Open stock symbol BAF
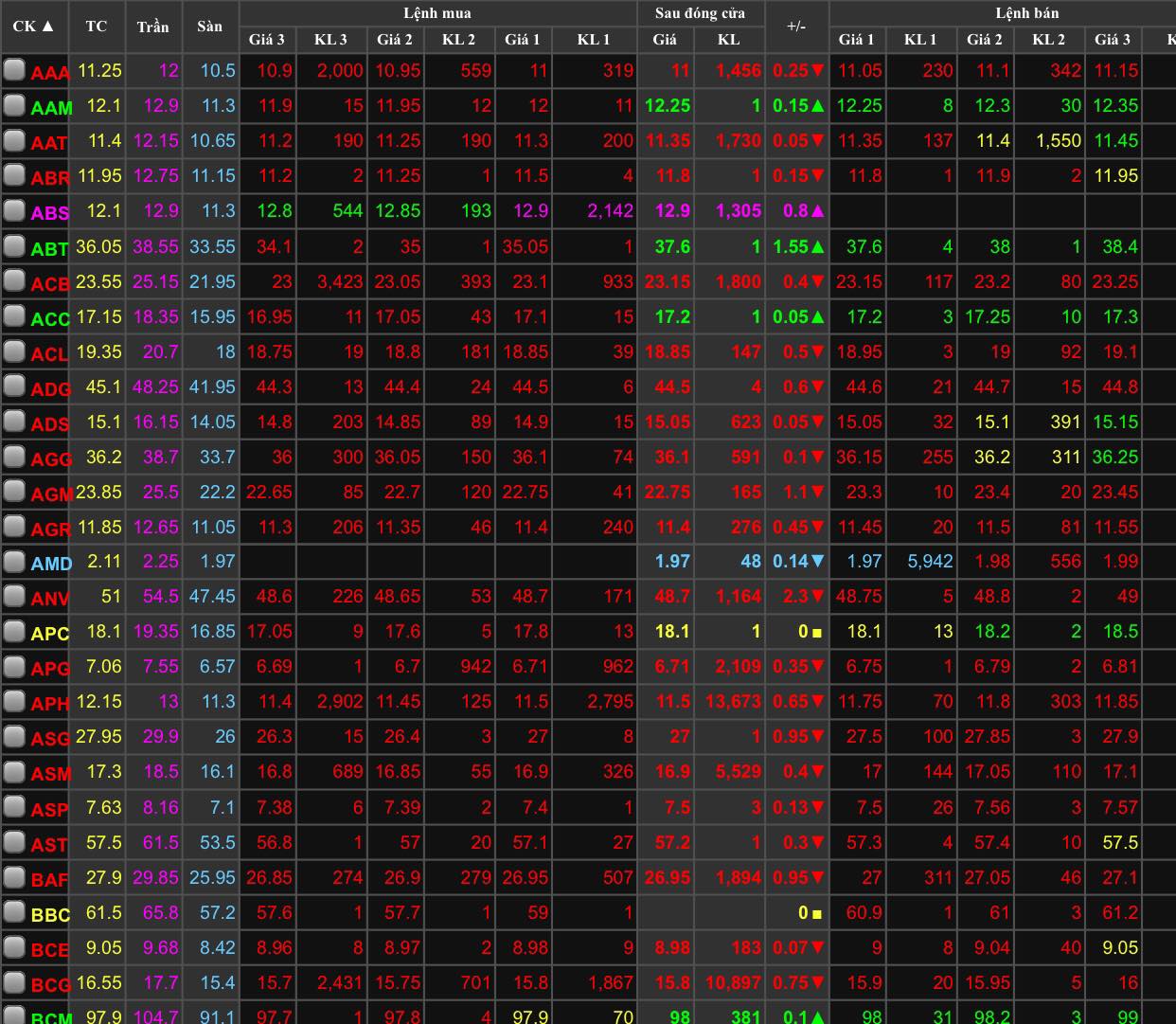The width and height of the screenshot is (1176, 1024). (49, 879)
